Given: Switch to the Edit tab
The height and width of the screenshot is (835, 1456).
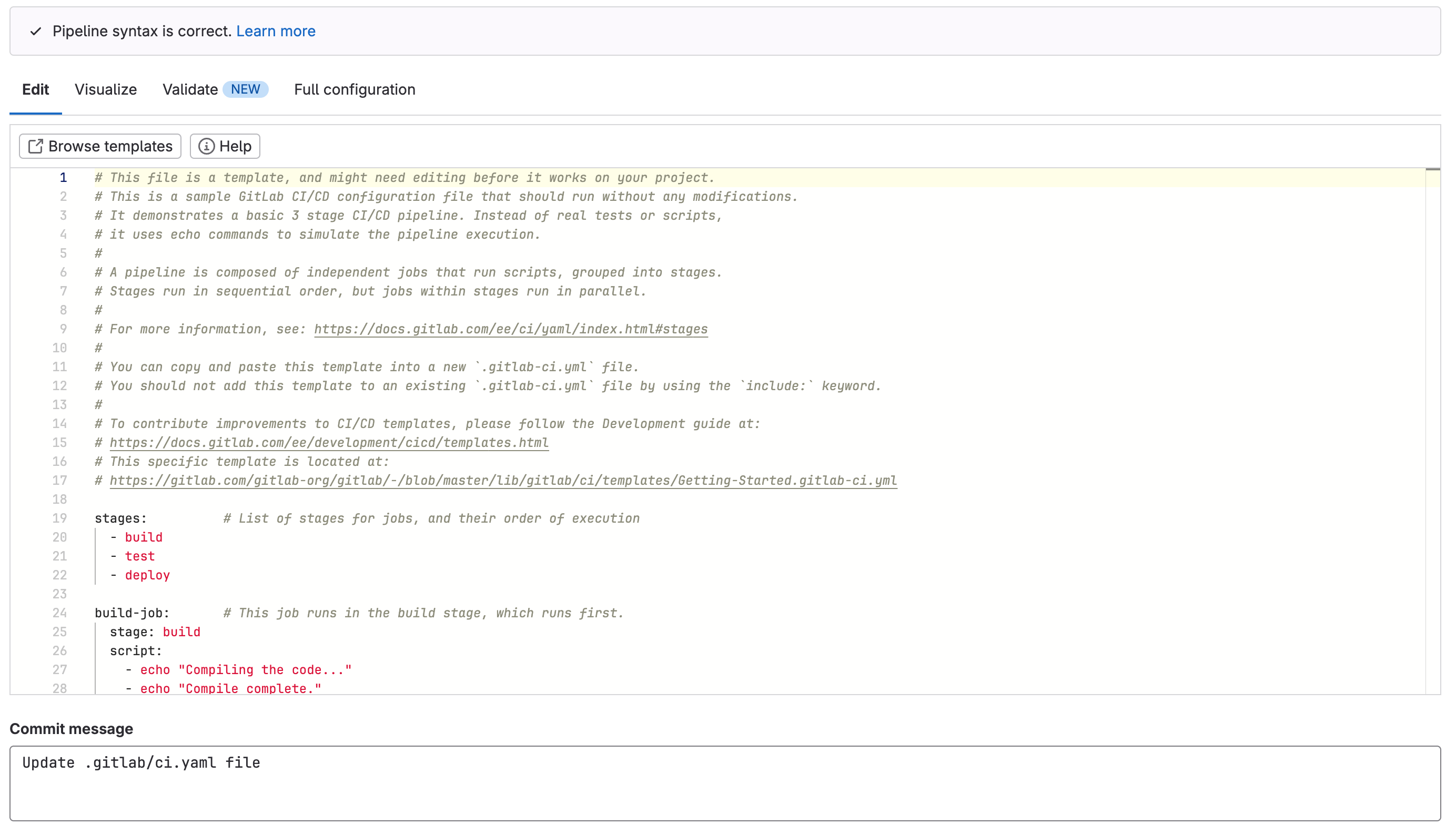Looking at the screenshot, I should click(x=36, y=89).
